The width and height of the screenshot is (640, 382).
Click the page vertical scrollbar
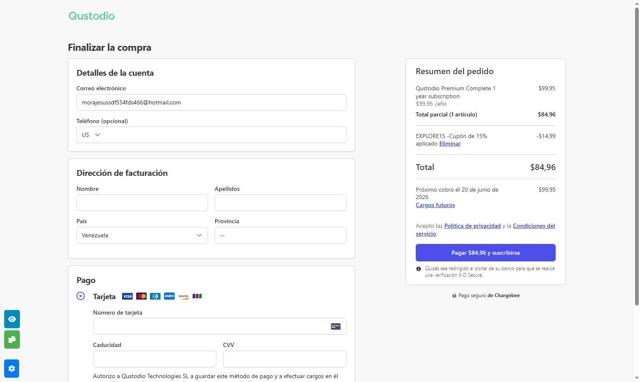(636, 155)
